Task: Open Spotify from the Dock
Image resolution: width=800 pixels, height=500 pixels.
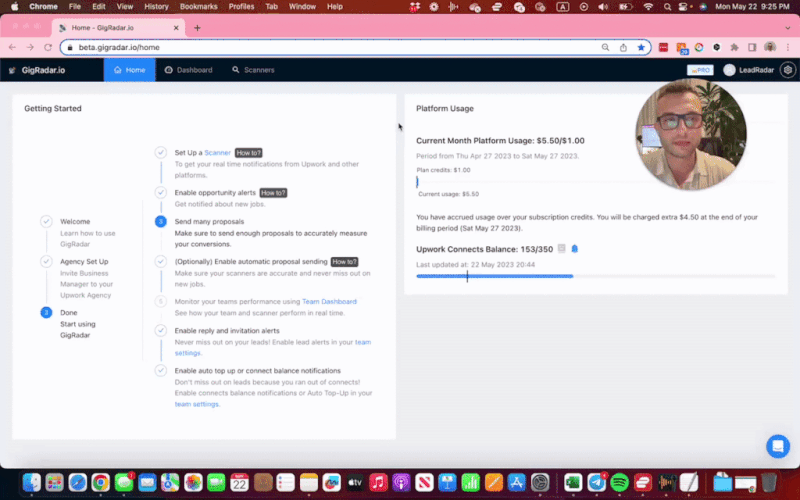Action: click(620, 482)
